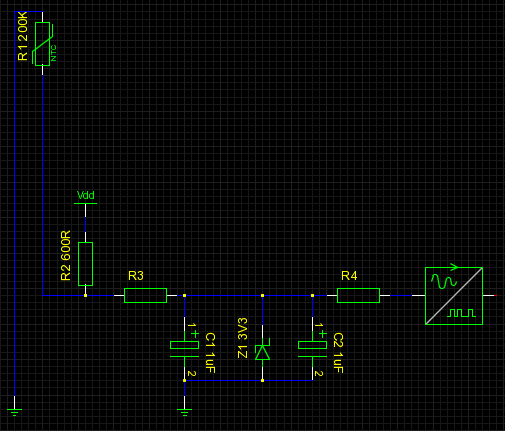The height and width of the screenshot is (431, 505).
Task: Click the "C2 1uF" label text
Action: [x=338, y=353]
